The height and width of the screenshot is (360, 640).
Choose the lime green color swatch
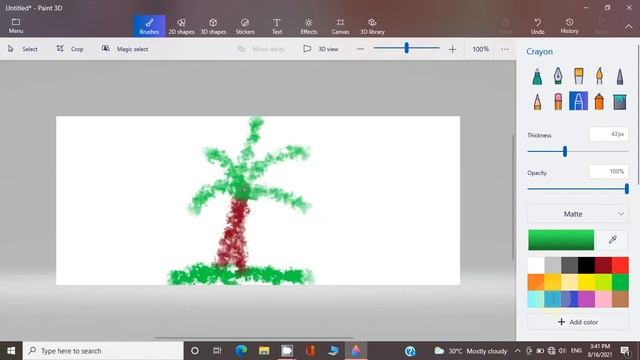(x=603, y=282)
